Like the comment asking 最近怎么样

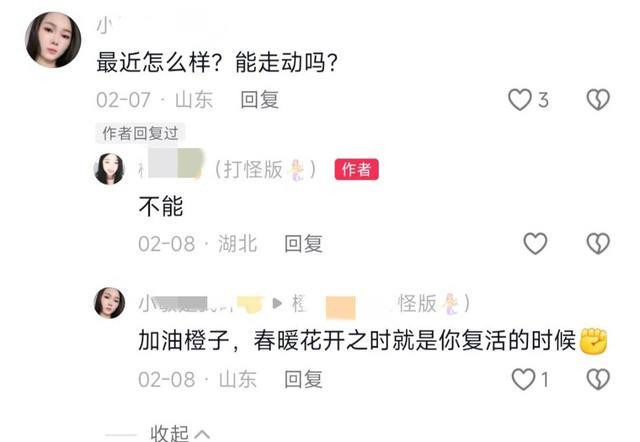[x=520, y=100]
